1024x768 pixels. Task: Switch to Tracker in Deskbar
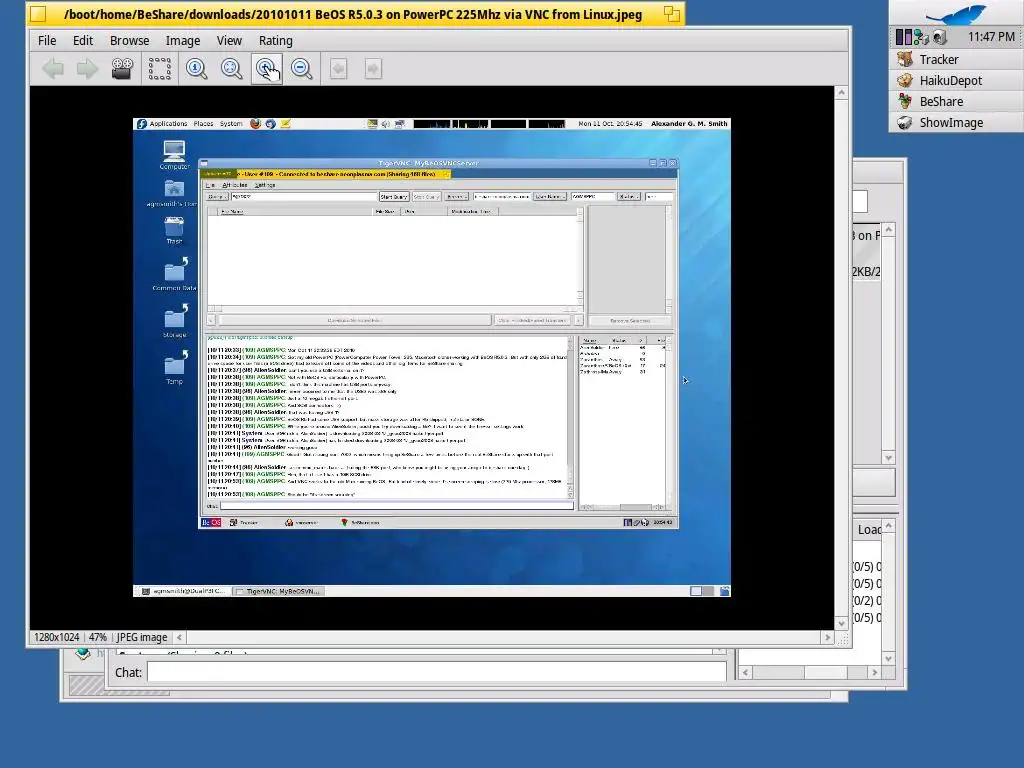pos(956,59)
